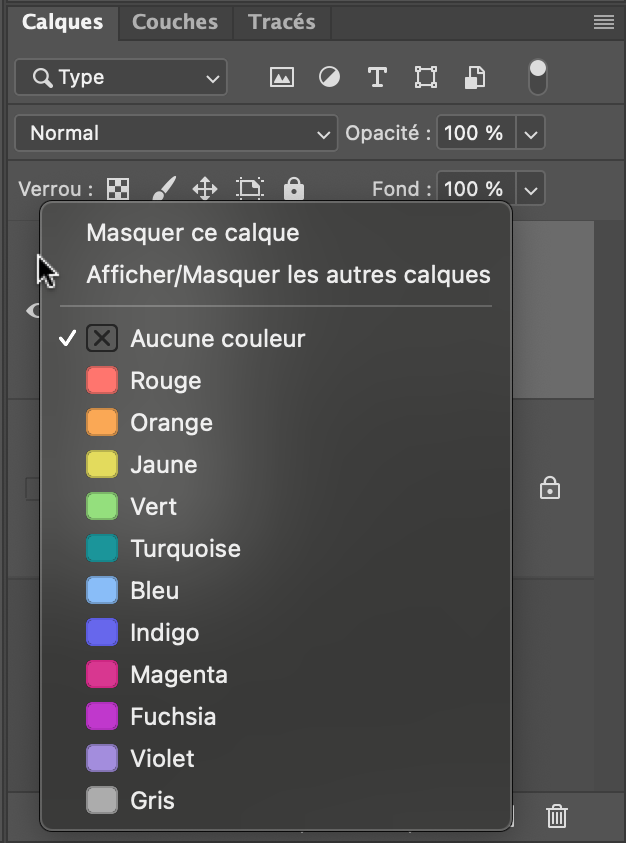
Task: Toggle layer filtering with the switch
Action: (537, 77)
